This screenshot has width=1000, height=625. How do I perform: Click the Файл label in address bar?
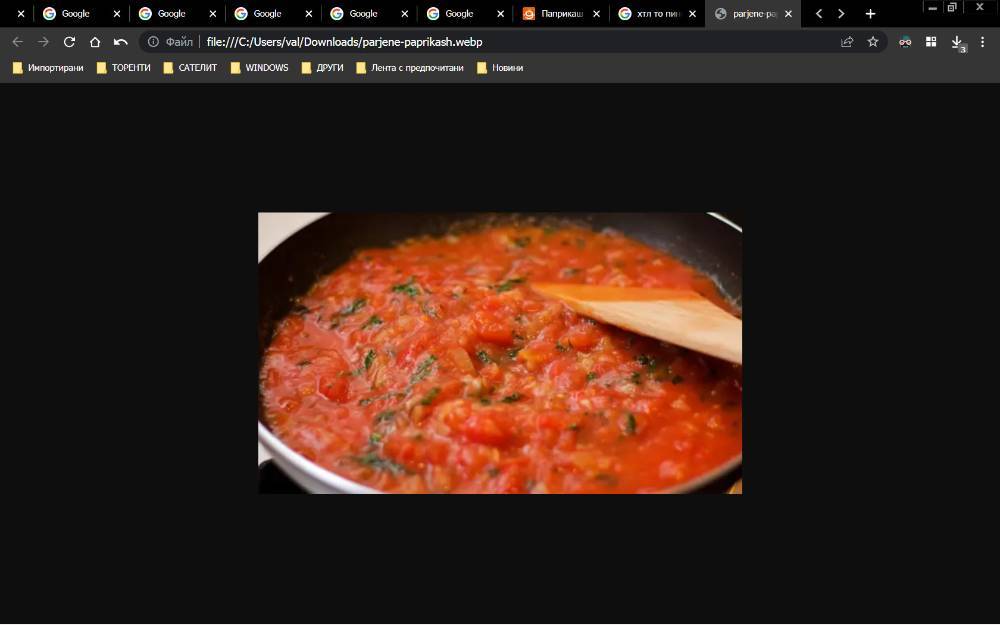pyautogui.click(x=179, y=42)
